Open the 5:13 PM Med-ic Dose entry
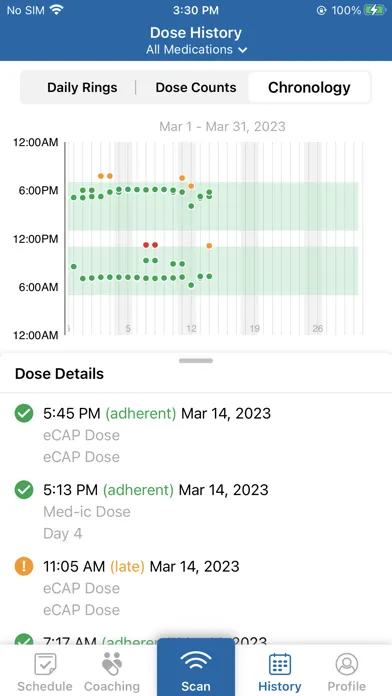Screen dimensions: 392x696 tap(196, 511)
